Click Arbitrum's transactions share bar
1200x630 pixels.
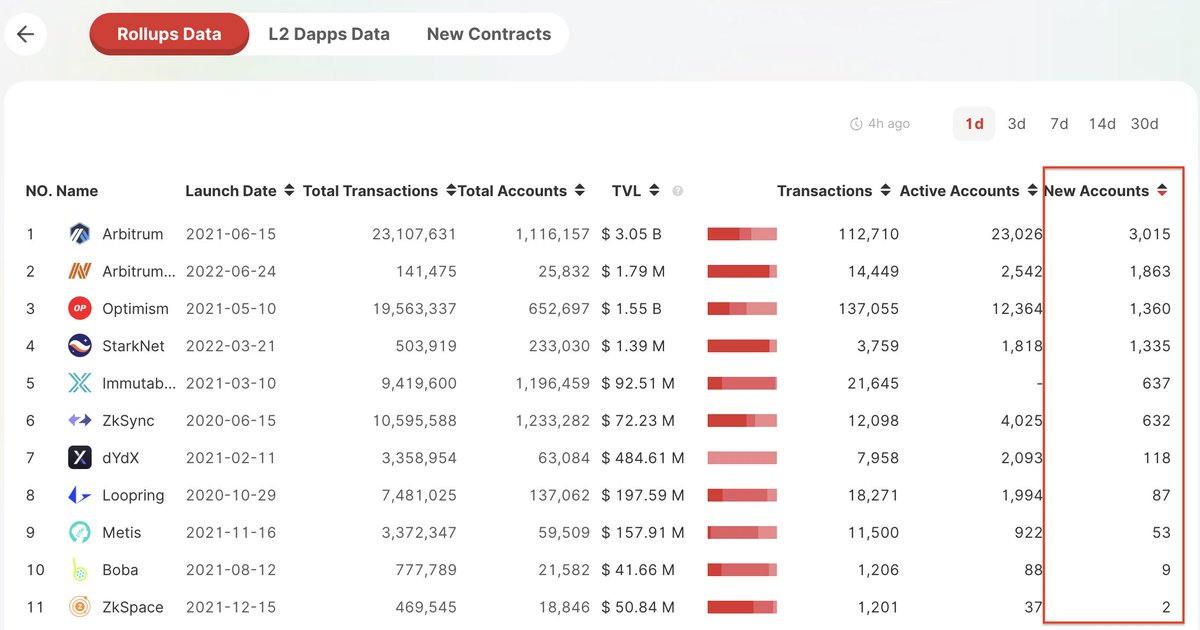click(x=742, y=234)
